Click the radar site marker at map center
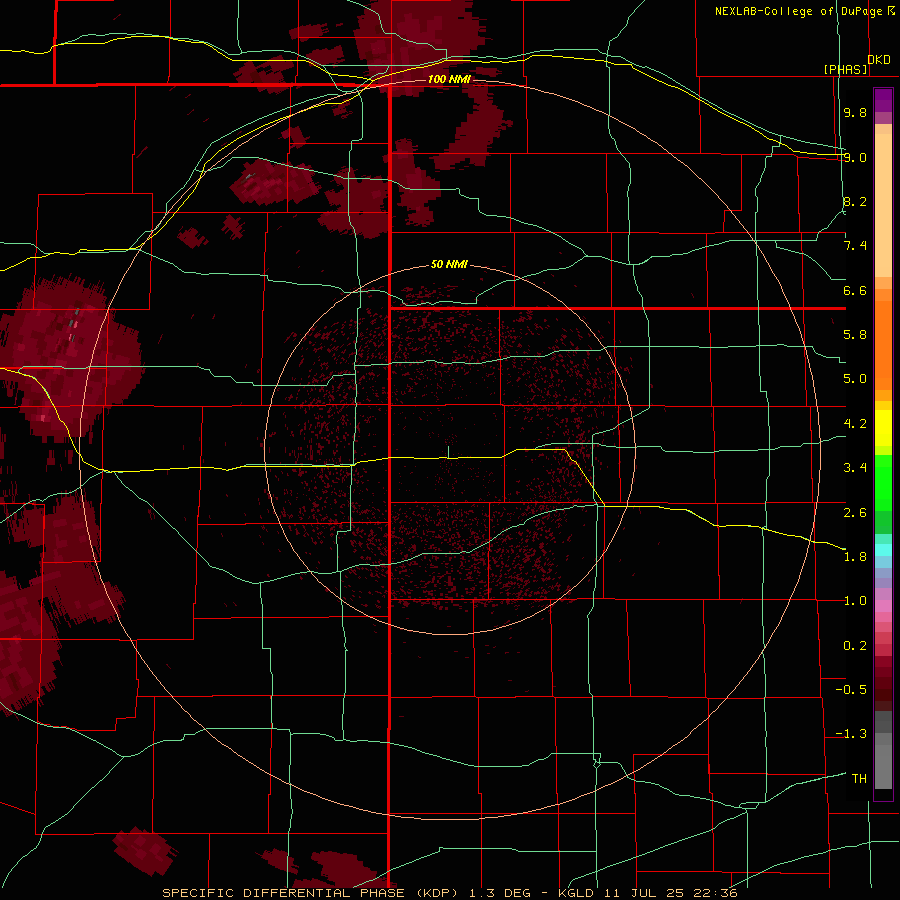Screen dimensions: 900x900 tap(448, 452)
